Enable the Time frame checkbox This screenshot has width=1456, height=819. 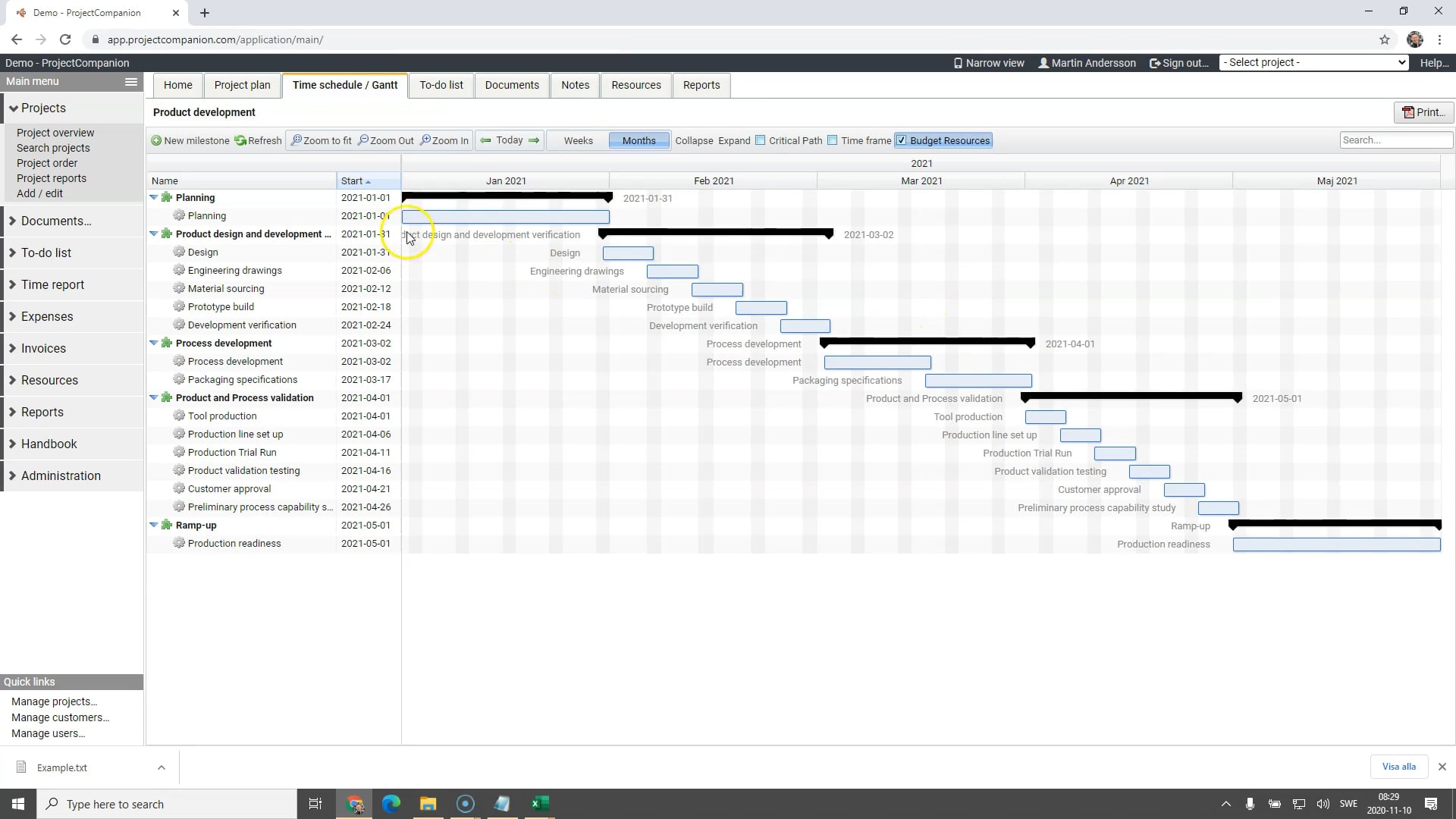(832, 140)
